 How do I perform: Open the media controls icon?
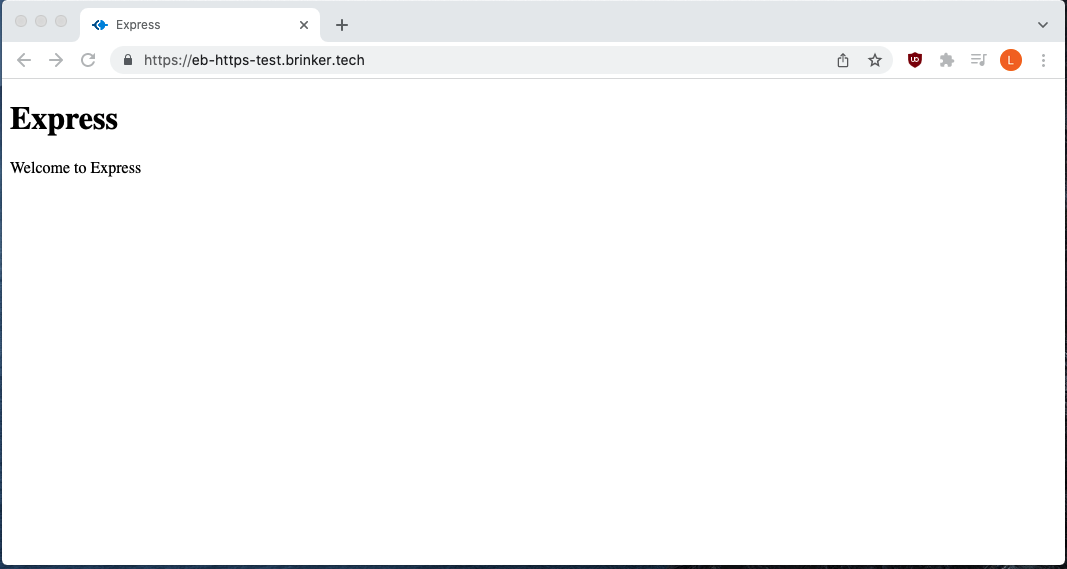(x=979, y=60)
